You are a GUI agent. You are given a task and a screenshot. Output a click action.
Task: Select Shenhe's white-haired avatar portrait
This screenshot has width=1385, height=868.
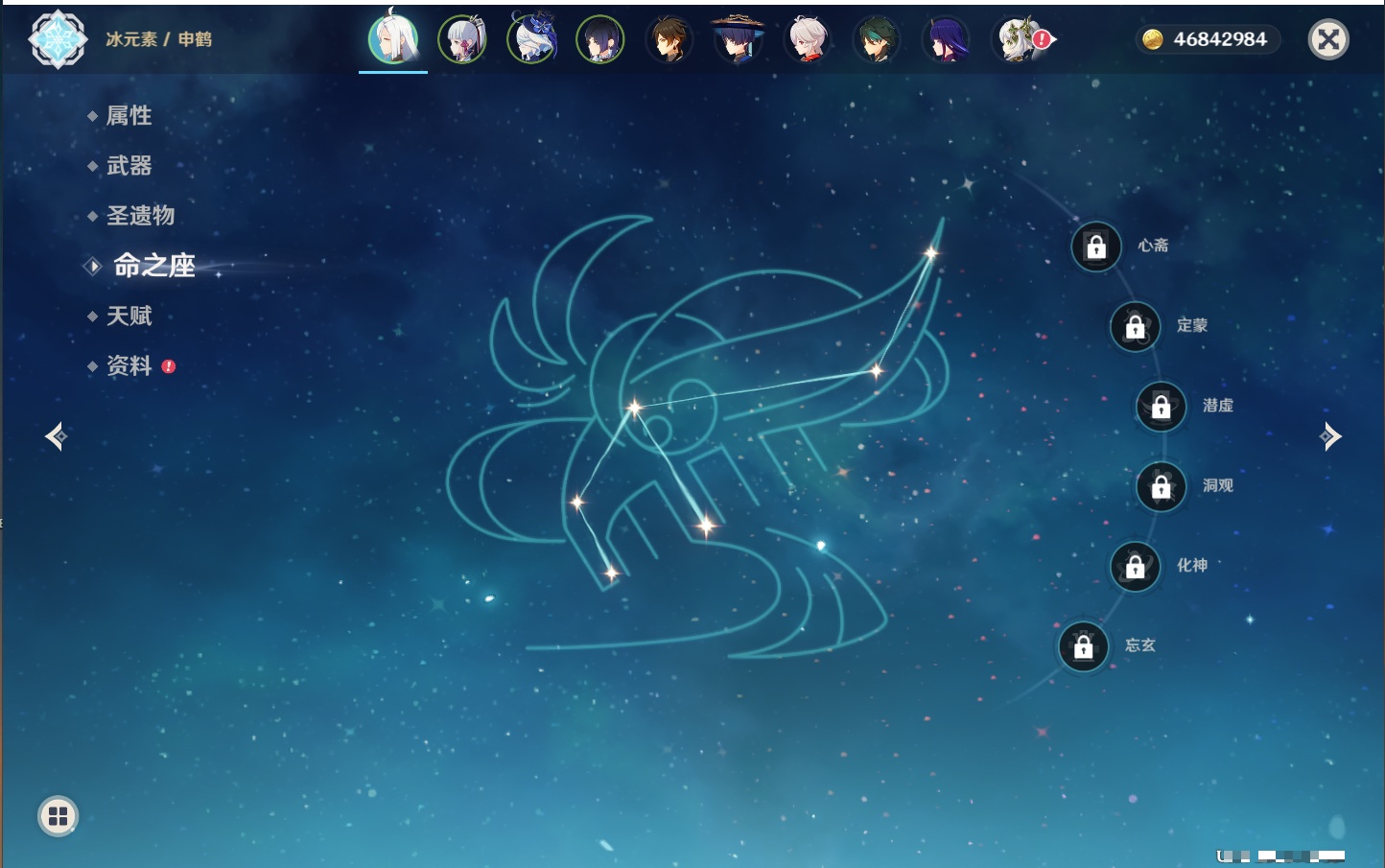click(x=393, y=39)
